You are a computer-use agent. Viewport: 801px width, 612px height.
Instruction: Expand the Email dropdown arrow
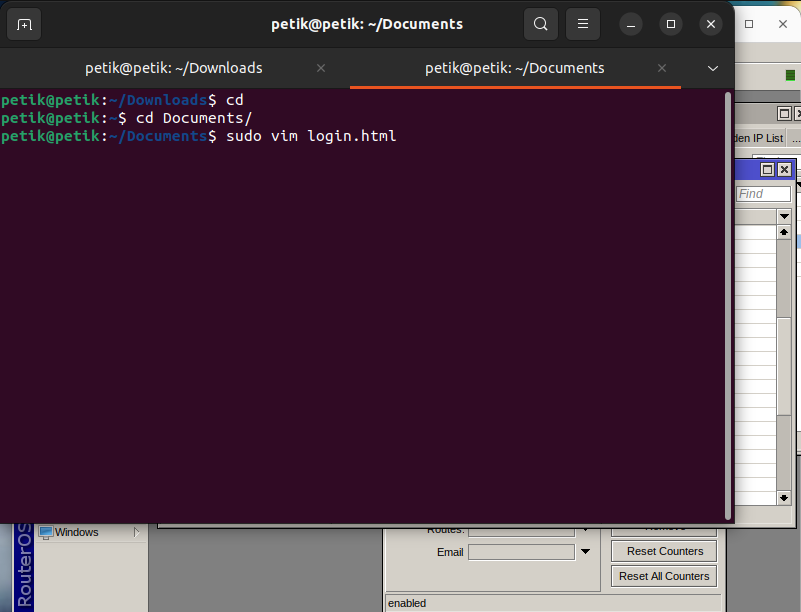click(585, 552)
